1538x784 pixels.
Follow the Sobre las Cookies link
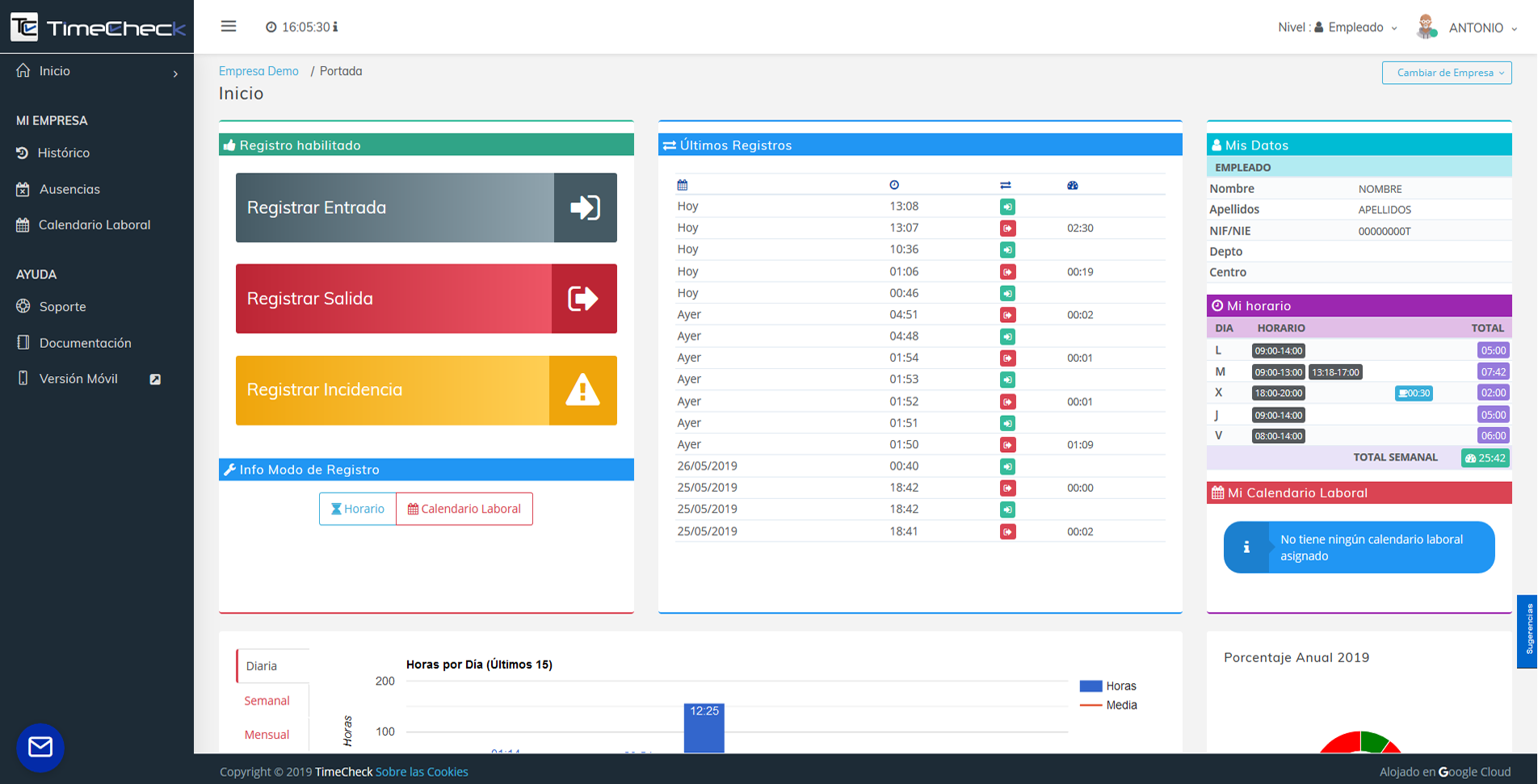pos(422,772)
